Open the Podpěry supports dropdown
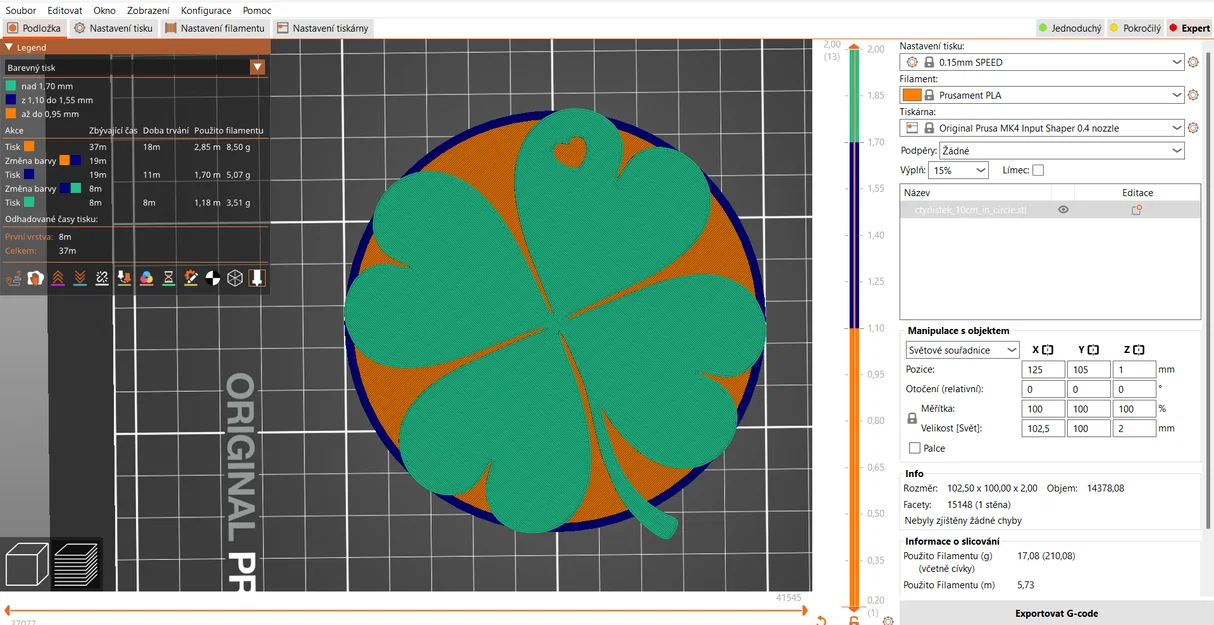Screen dimensions: 1214x625 point(1062,150)
